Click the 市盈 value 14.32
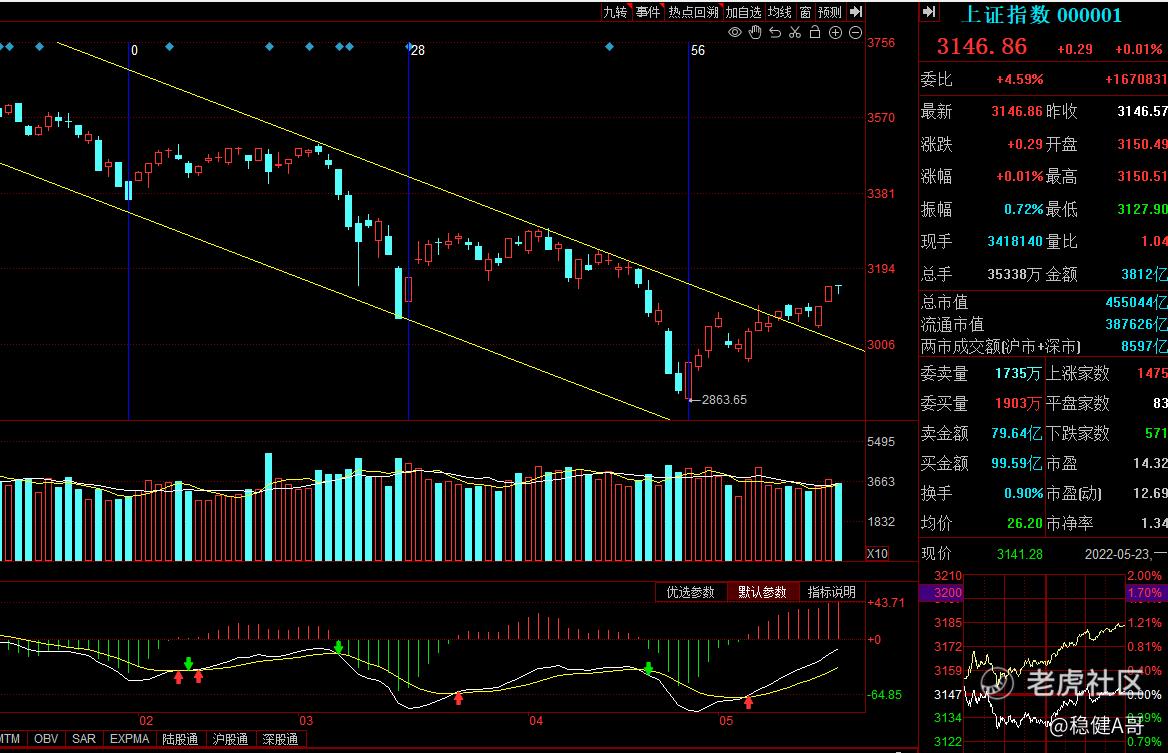 coord(1149,463)
